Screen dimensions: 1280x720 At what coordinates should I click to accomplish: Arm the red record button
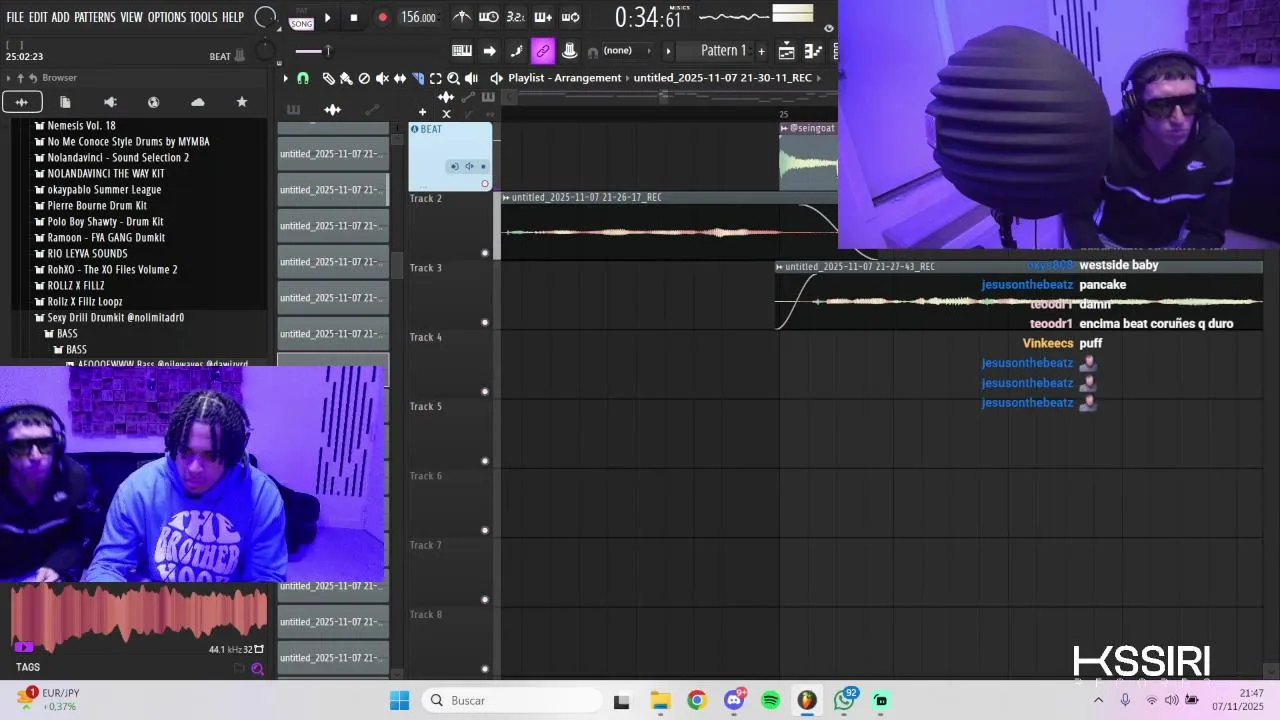coord(382,17)
